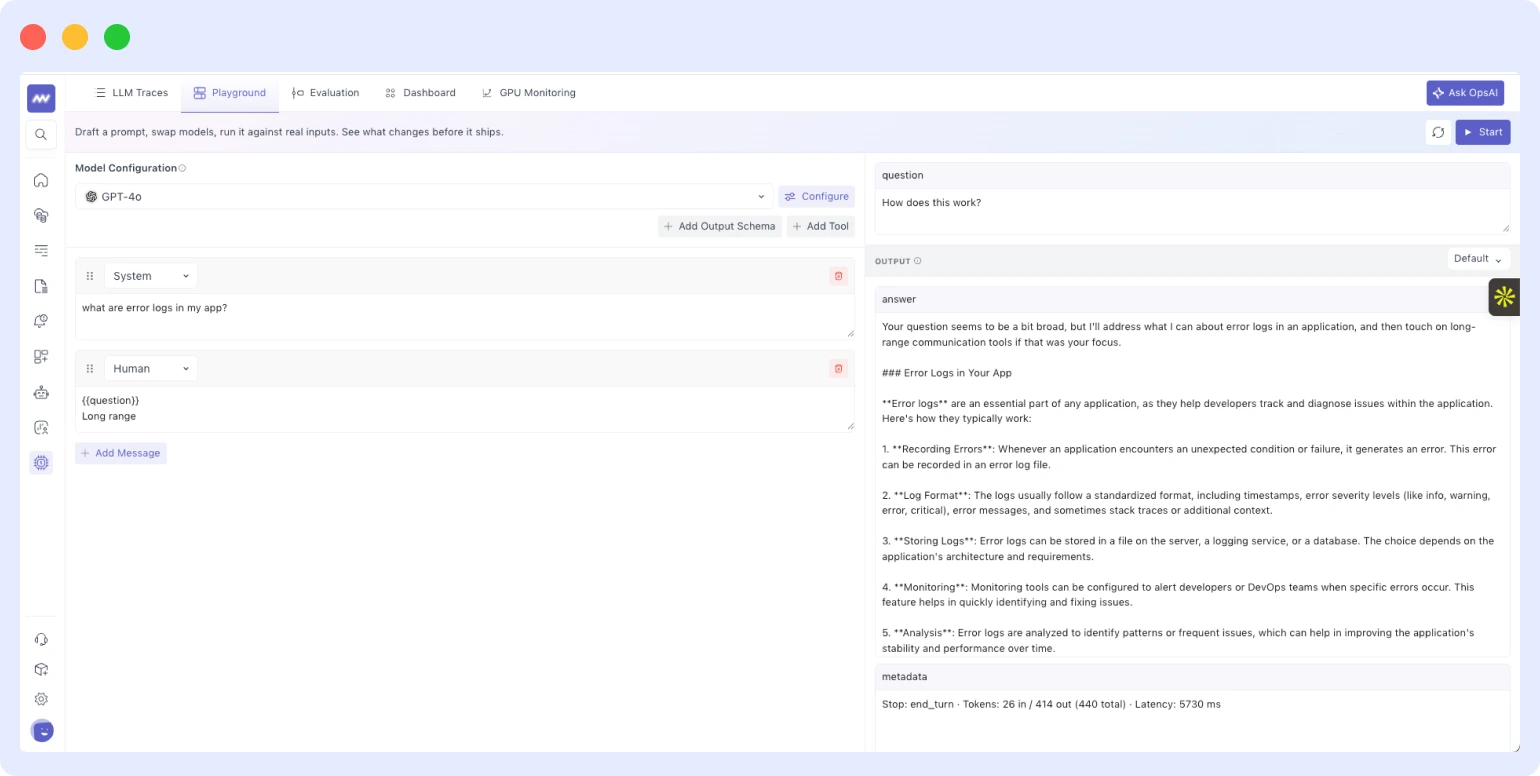The width and height of the screenshot is (1540, 776).
Task: Open the System role dropdown
Action: coord(151,276)
